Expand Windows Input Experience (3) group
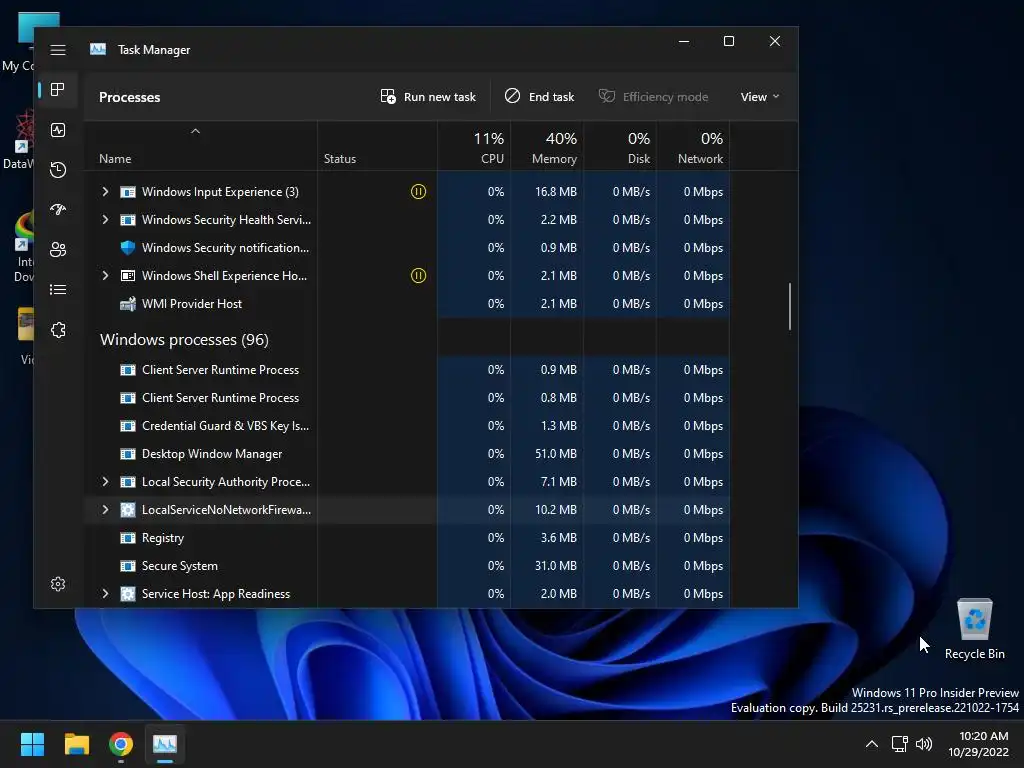This screenshot has height=768, width=1024. coord(105,191)
